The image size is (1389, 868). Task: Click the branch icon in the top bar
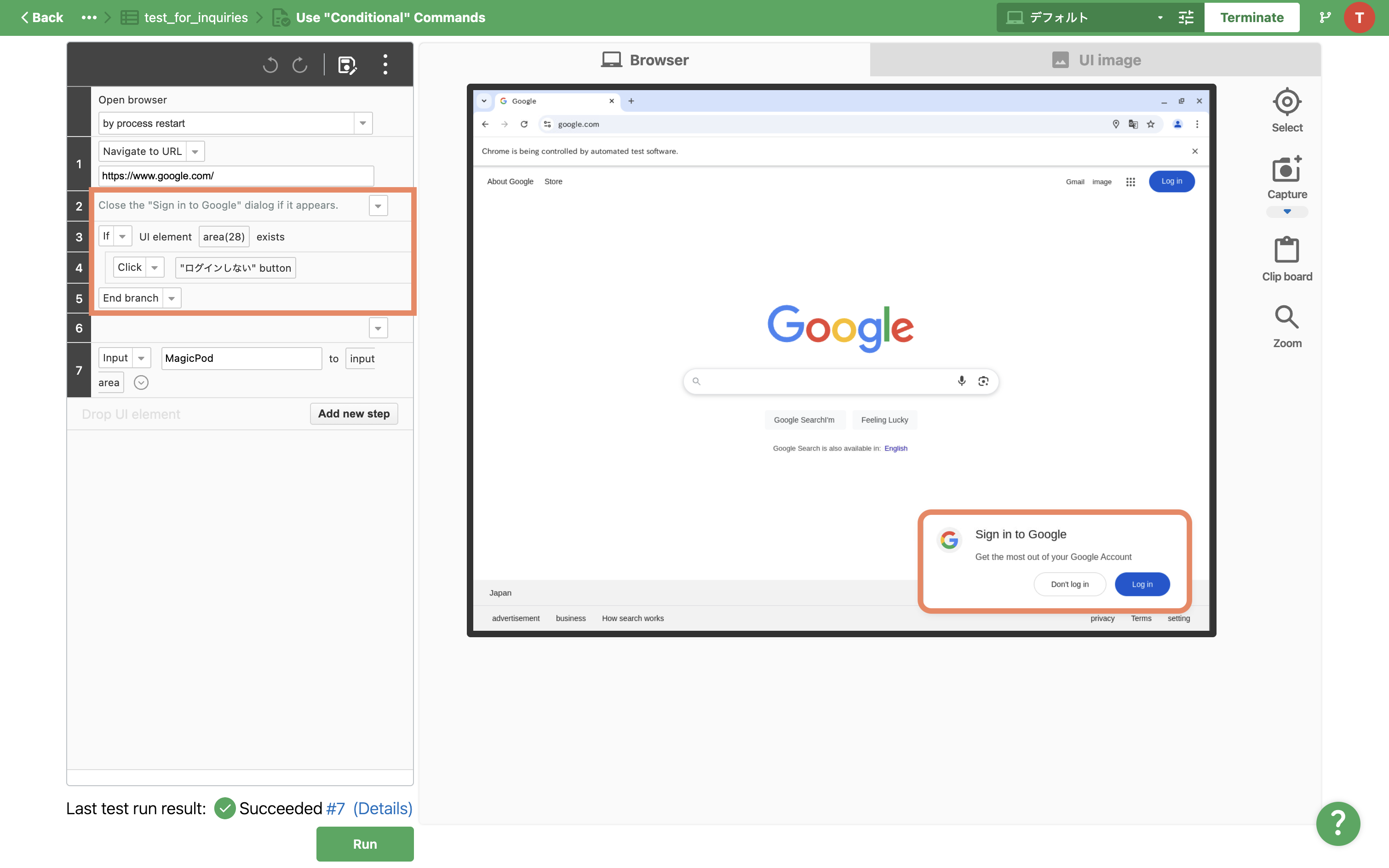1325,17
